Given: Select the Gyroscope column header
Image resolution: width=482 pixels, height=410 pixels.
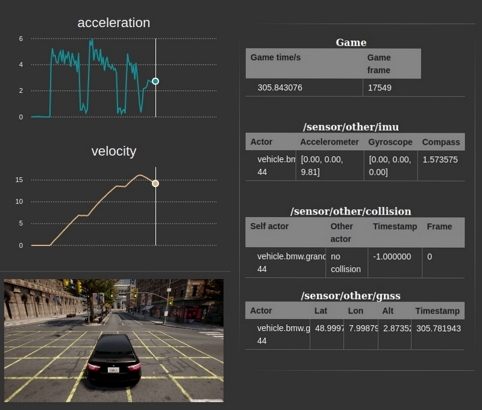Looking at the screenshot, I should (x=390, y=142).
